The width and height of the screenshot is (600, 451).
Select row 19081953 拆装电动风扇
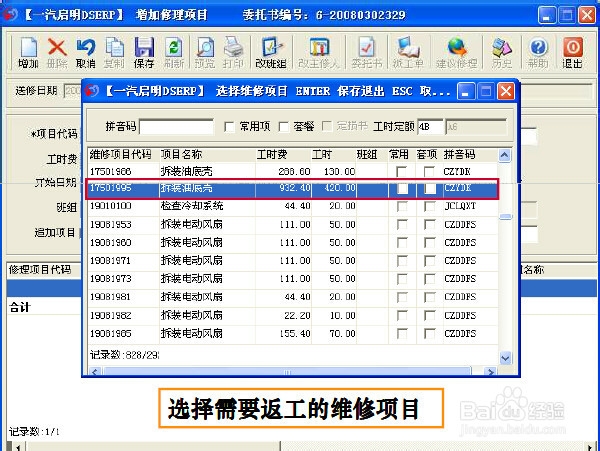(293, 225)
